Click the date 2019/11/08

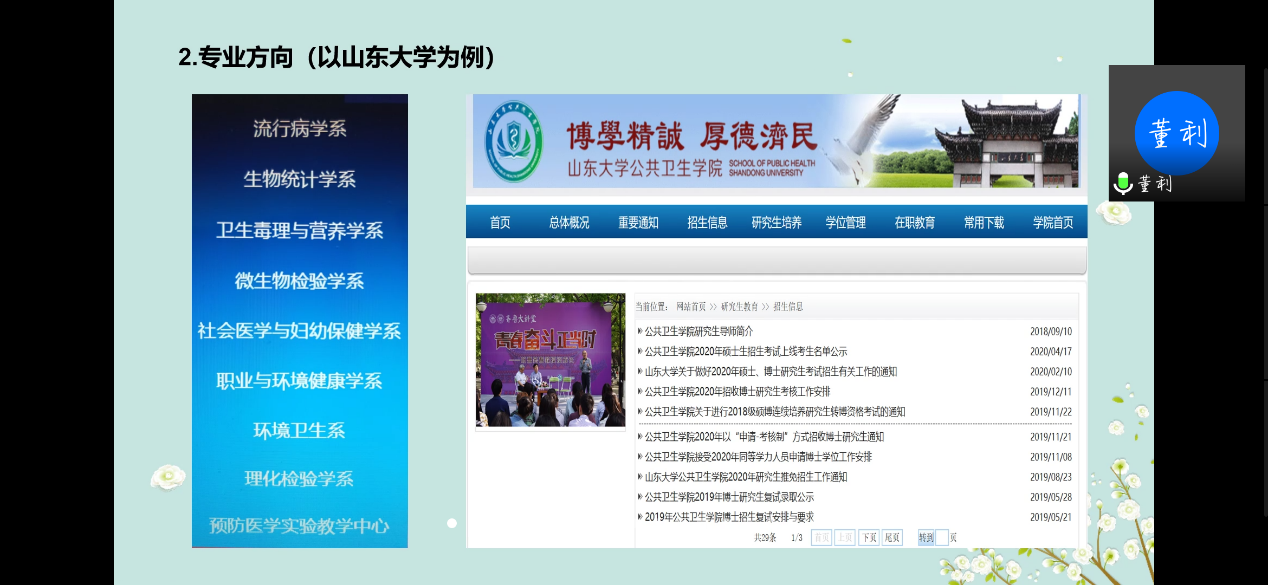(x=1051, y=456)
